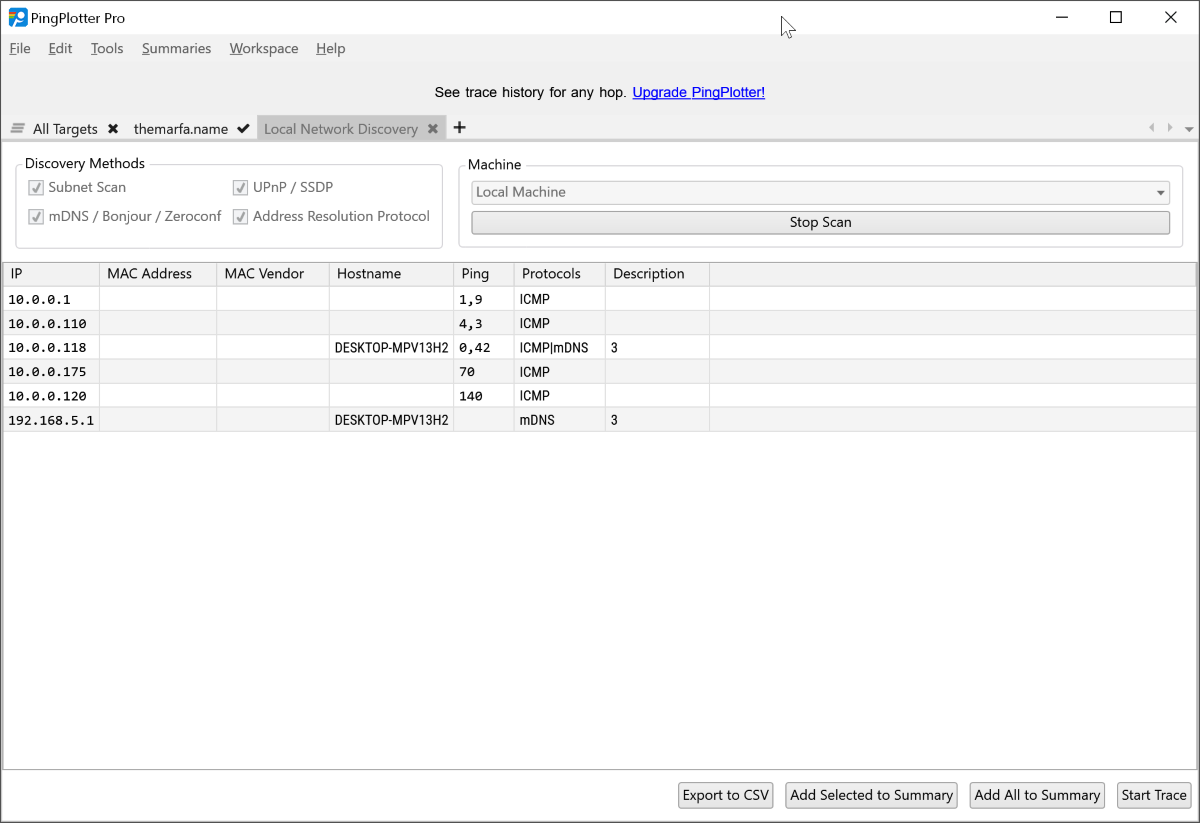This screenshot has width=1200, height=823.
Task: Open the Tools menu
Action: (107, 49)
